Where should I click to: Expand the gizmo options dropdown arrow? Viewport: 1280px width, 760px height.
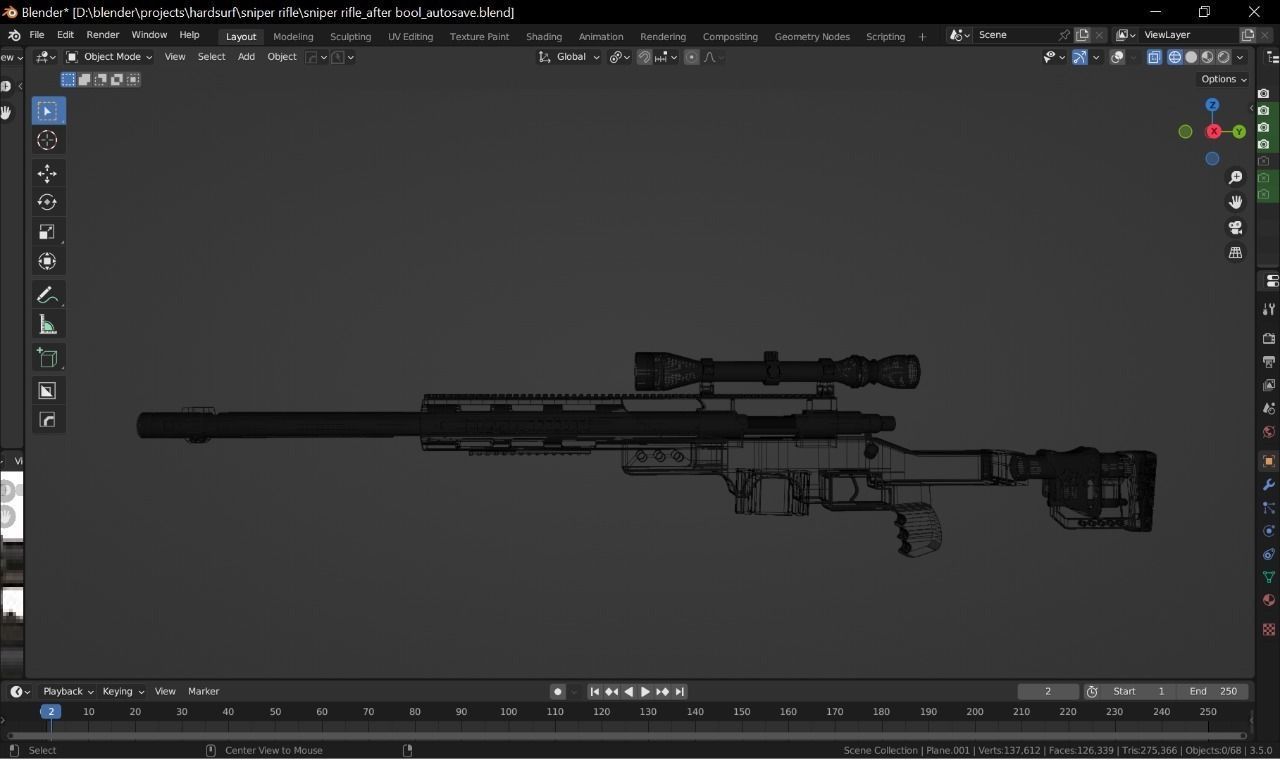pos(1096,57)
